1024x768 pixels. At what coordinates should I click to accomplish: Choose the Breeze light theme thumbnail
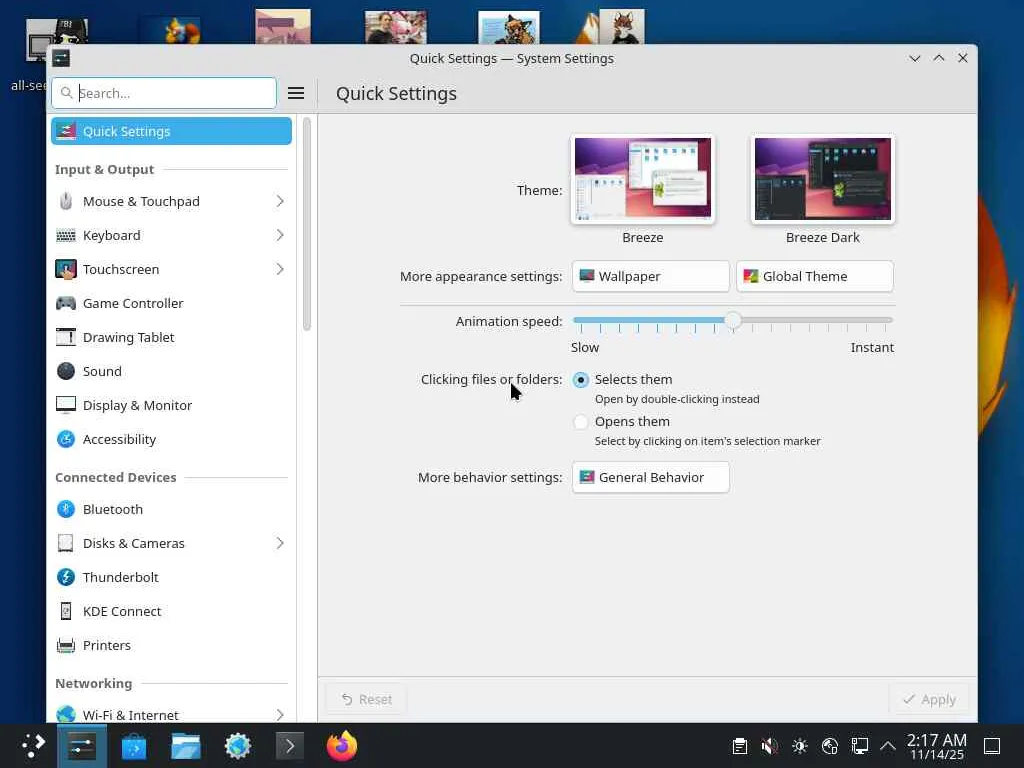[x=643, y=179]
